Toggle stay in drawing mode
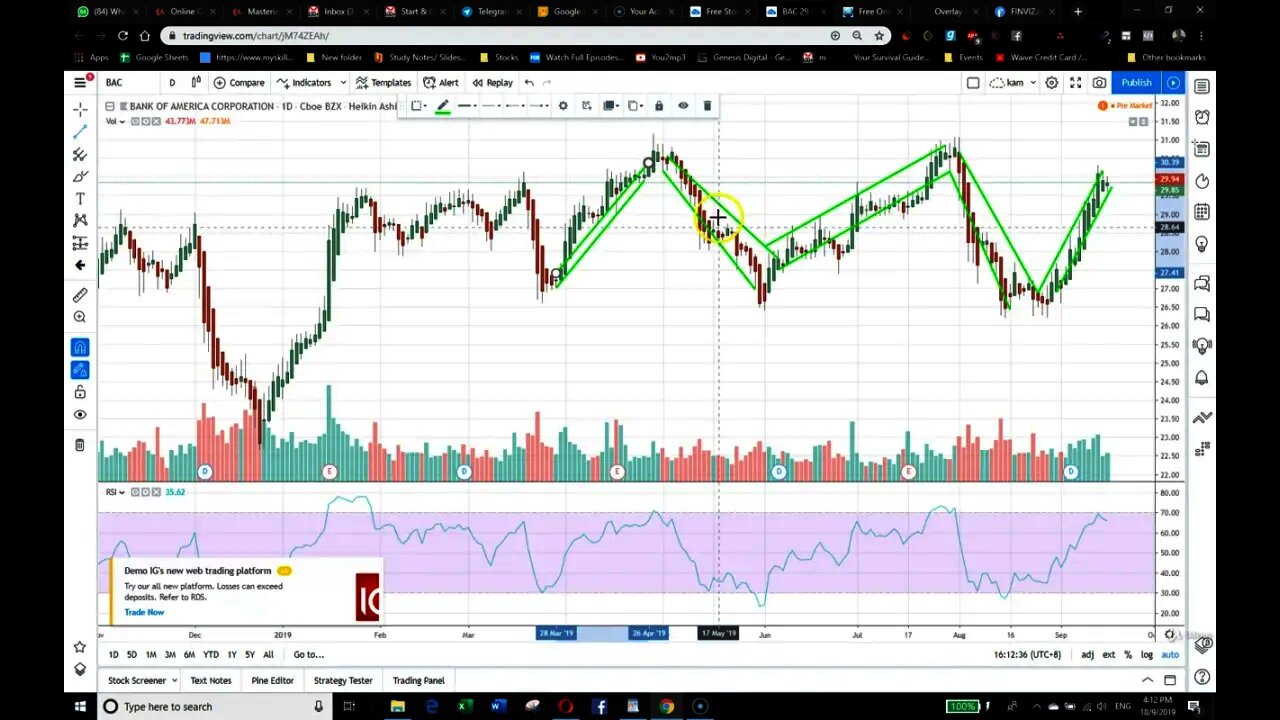 (x=80, y=370)
